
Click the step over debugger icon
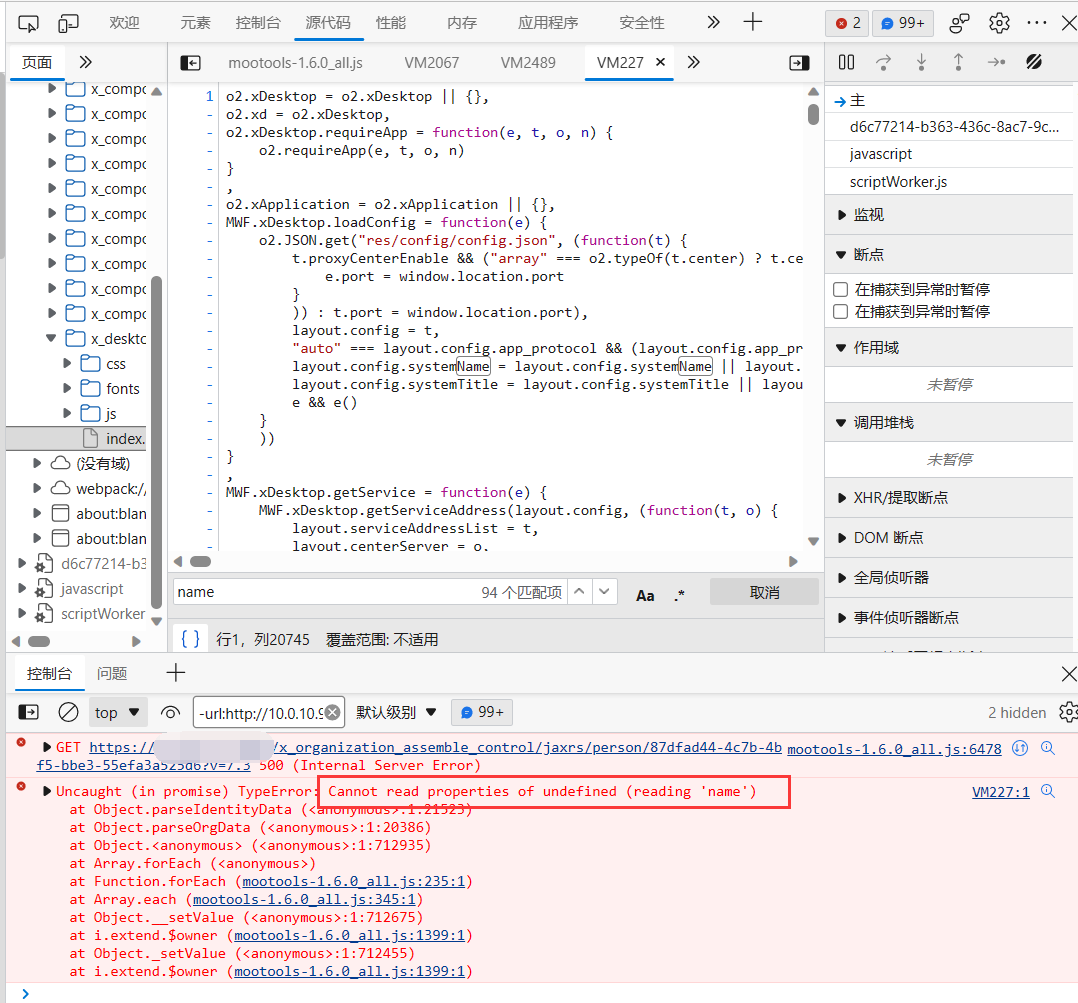point(883,62)
